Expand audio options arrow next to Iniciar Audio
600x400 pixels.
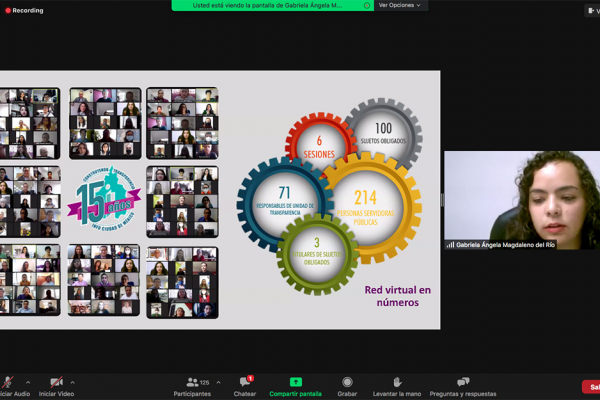pos(28,382)
